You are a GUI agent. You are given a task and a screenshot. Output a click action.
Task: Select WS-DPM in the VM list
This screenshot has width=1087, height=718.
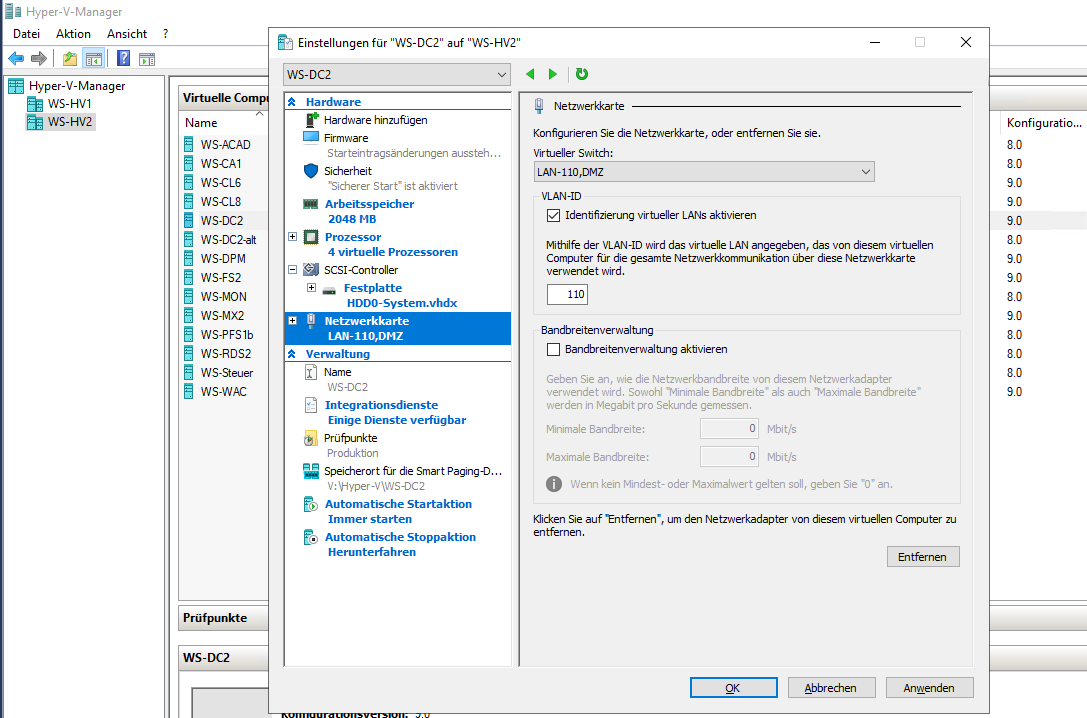tap(223, 259)
